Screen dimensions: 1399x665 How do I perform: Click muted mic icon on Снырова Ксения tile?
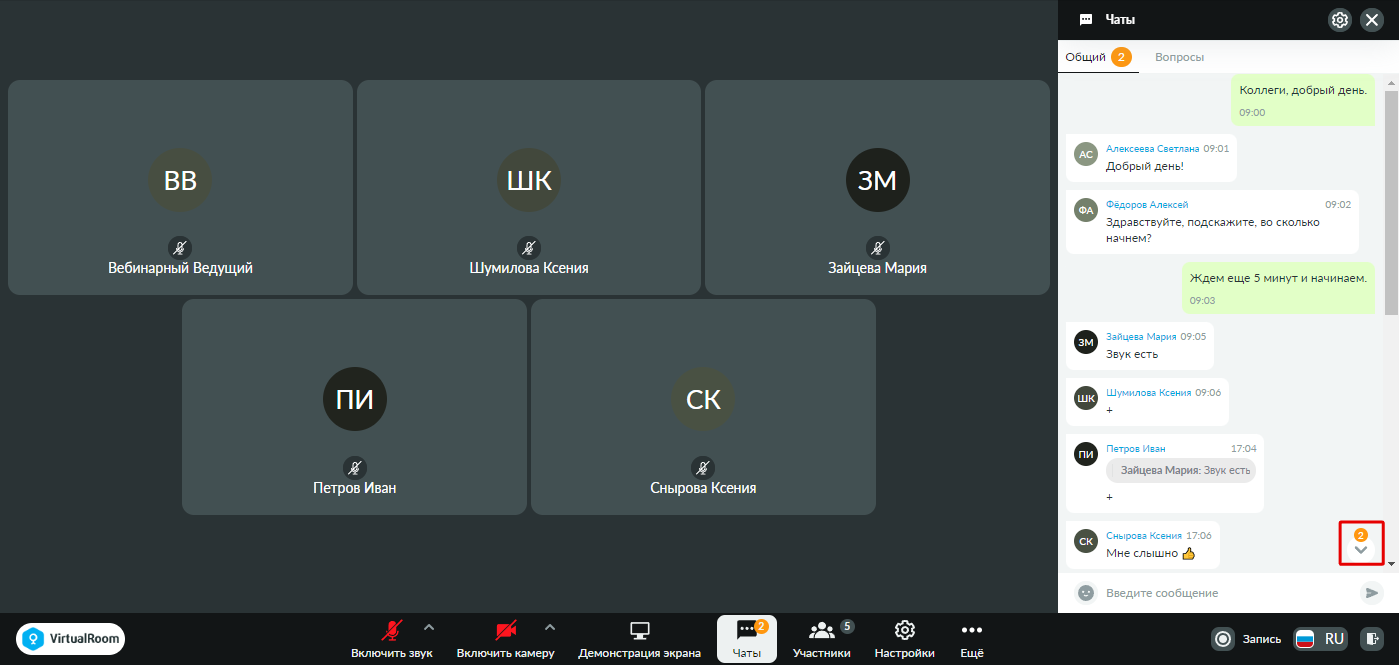pos(703,467)
